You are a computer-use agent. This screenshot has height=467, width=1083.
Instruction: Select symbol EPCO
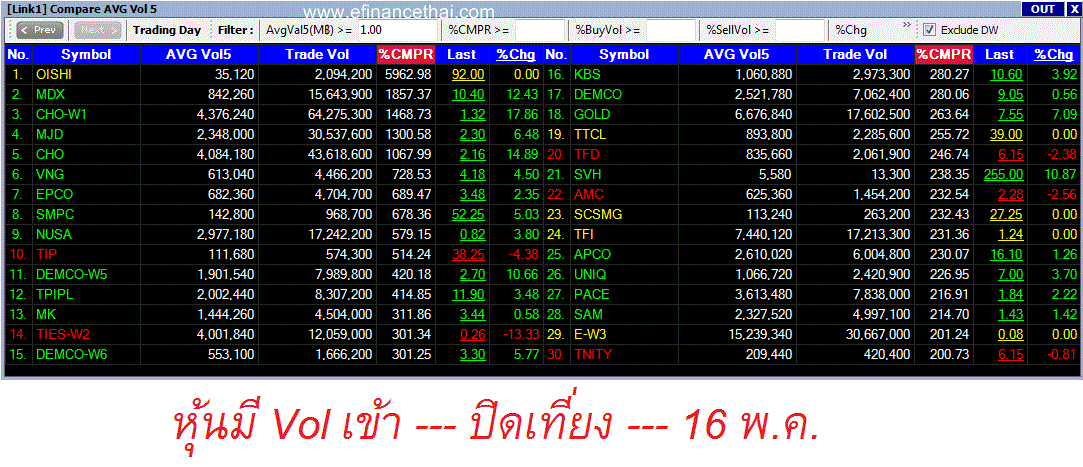click(x=54, y=195)
